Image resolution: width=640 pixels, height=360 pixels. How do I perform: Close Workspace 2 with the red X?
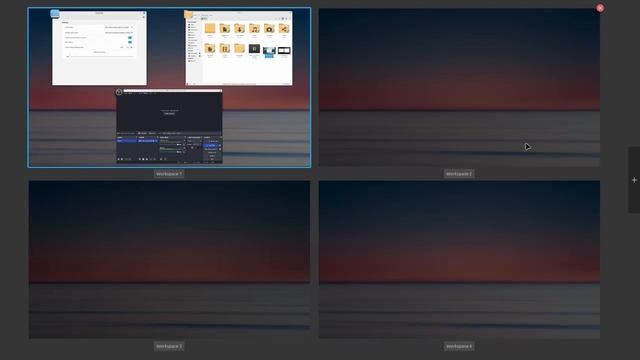click(x=600, y=8)
